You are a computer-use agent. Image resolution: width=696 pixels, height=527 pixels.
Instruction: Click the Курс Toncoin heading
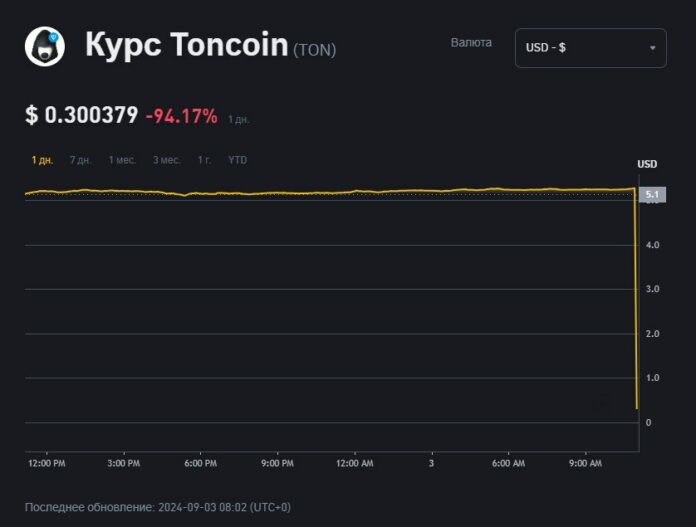186,45
